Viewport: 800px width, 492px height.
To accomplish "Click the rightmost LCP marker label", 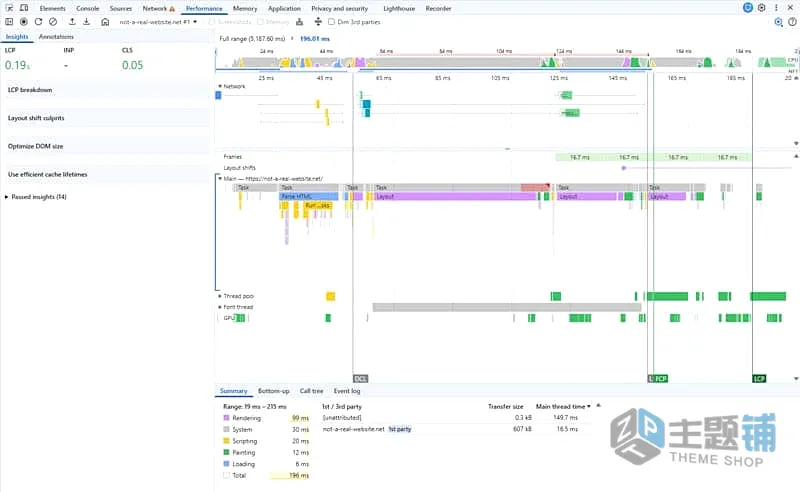I will pos(759,379).
